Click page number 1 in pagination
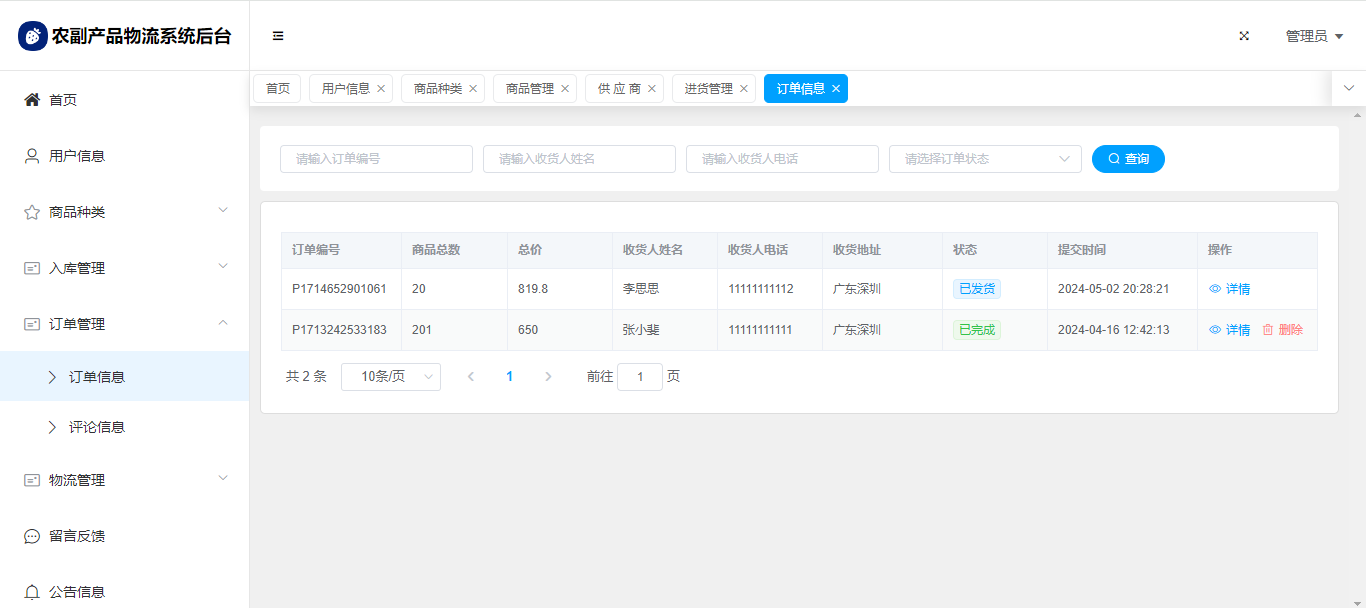The width and height of the screenshot is (1366, 608). coord(509,377)
